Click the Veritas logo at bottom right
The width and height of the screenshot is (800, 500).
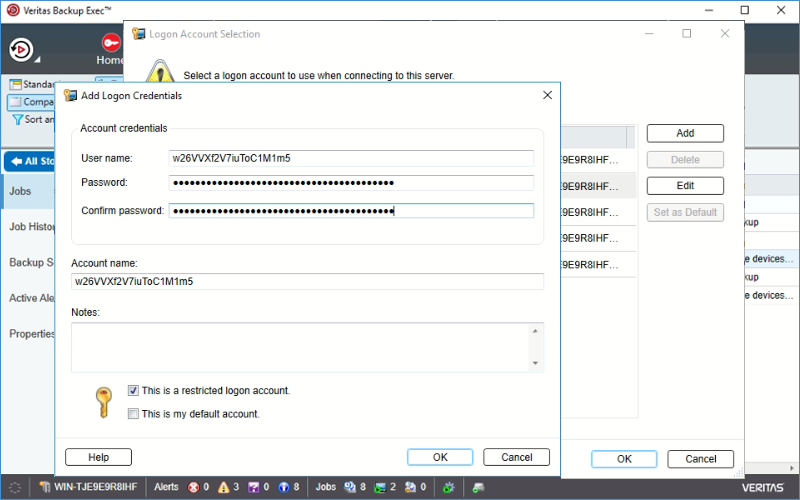[762, 488]
